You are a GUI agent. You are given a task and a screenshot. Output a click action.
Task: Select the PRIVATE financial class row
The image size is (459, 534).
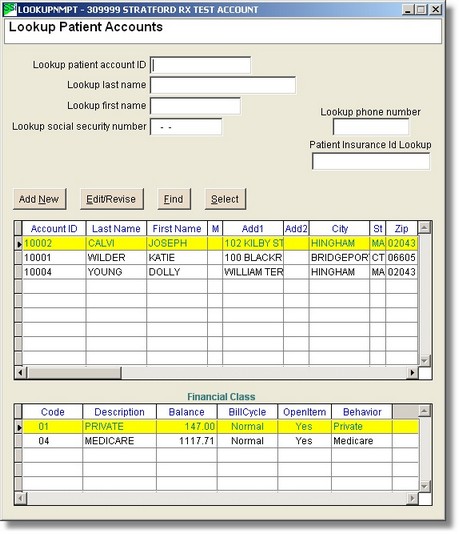pyautogui.click(x=220, y=426)
